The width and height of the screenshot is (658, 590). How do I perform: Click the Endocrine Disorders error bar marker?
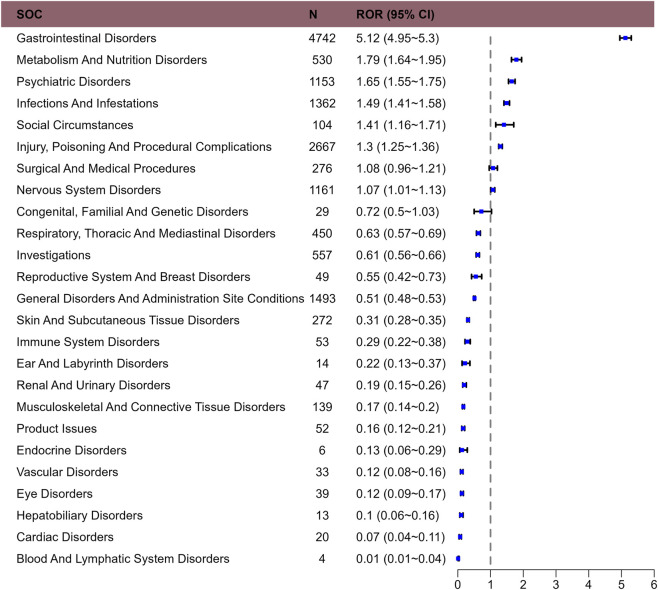[x=463, y=450]
